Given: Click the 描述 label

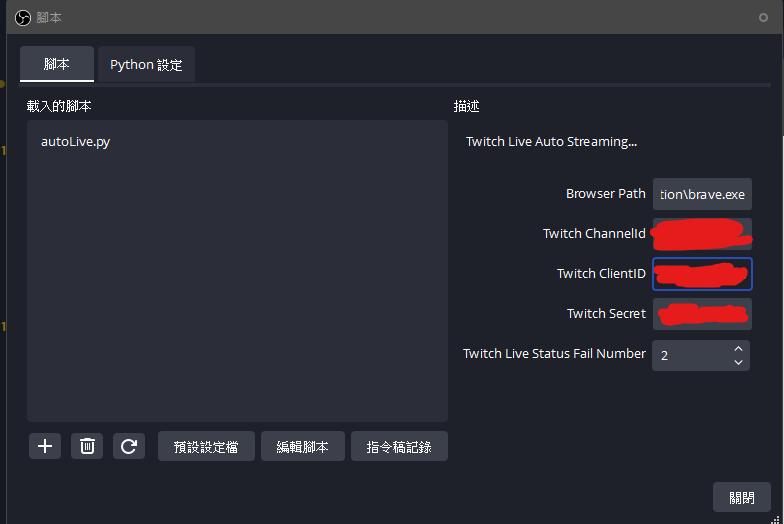Looking at the screenshot, I should [466, 106].
